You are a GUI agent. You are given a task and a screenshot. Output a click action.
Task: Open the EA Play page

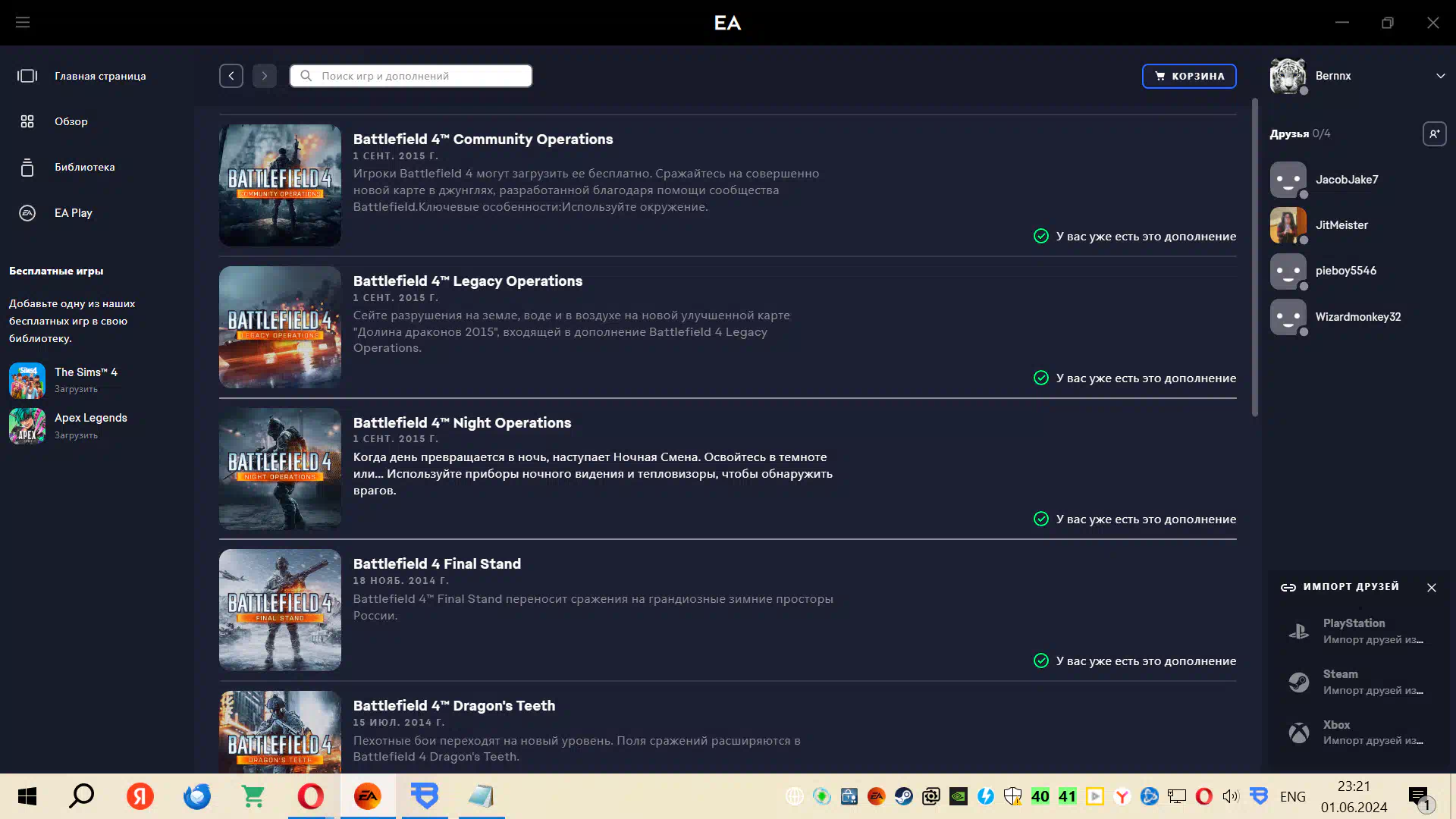[x=74, y=213]
